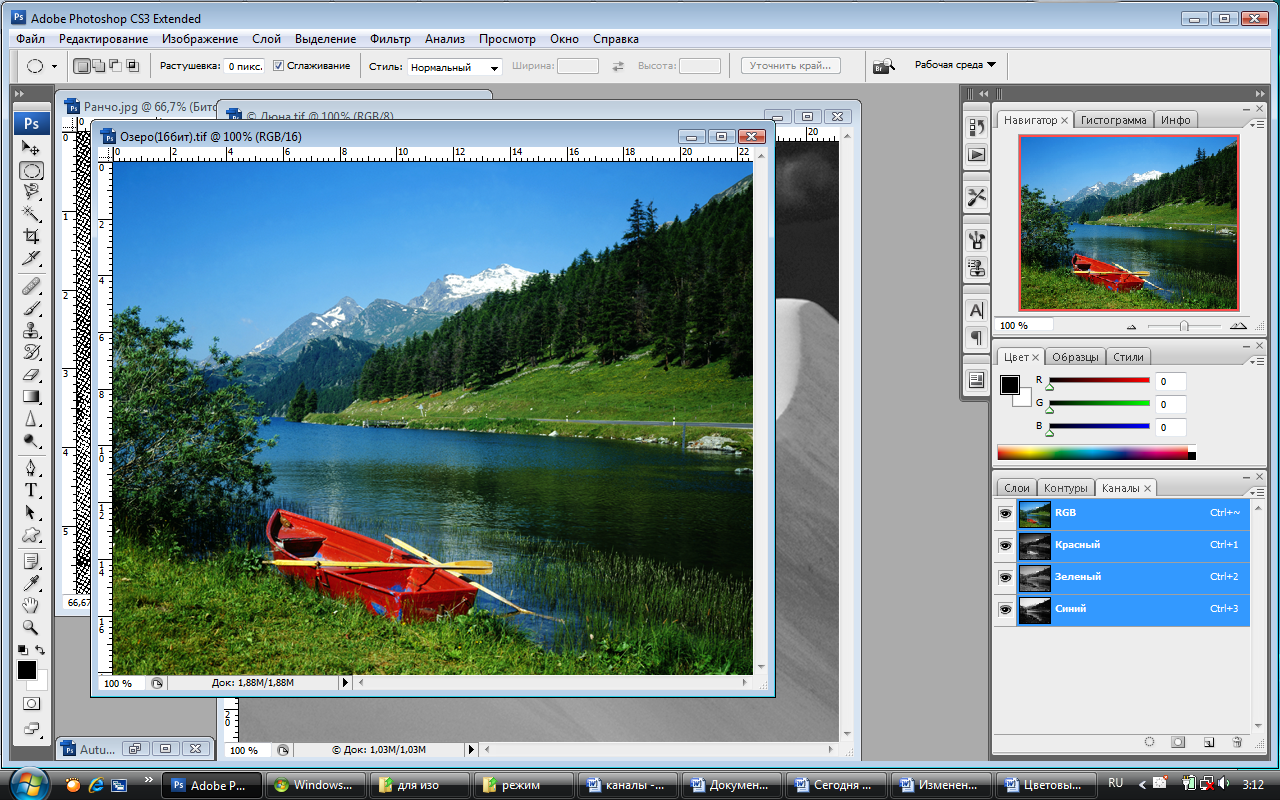Open the Navigator panel options menu
Screen dimensions: 1280x800
1256,123
